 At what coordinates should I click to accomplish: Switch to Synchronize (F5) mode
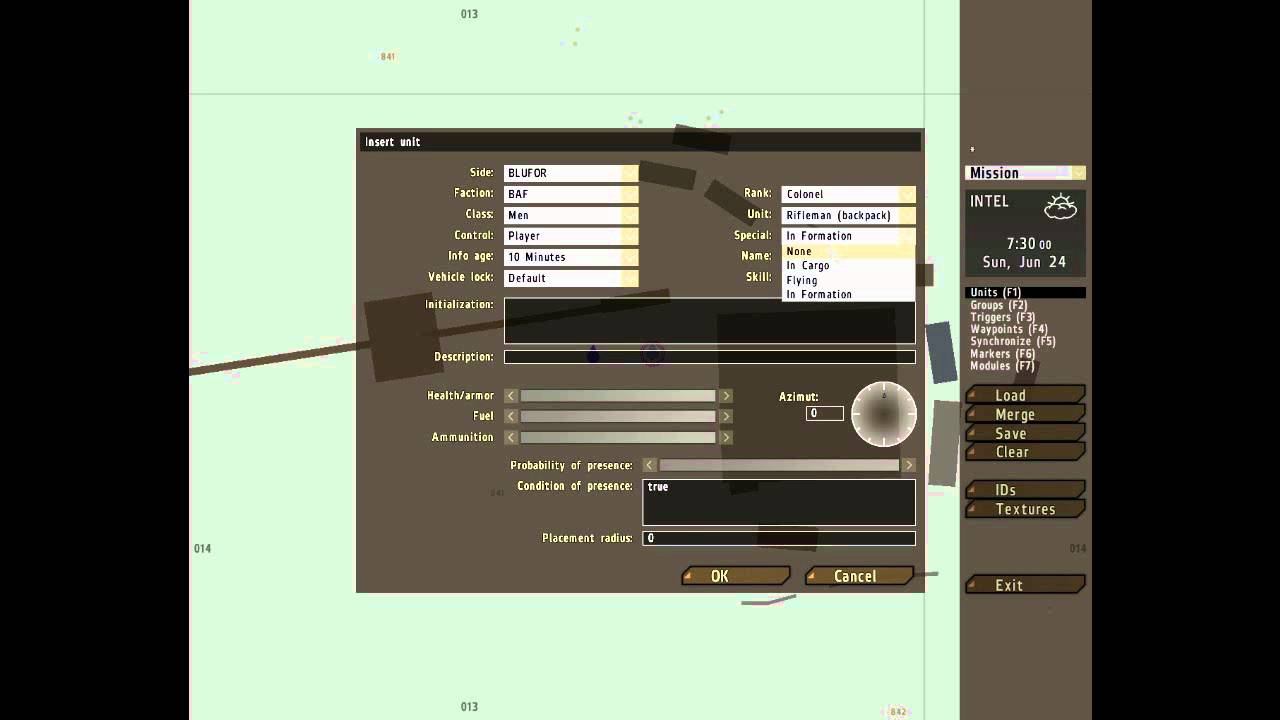[x=1013, y=341]
